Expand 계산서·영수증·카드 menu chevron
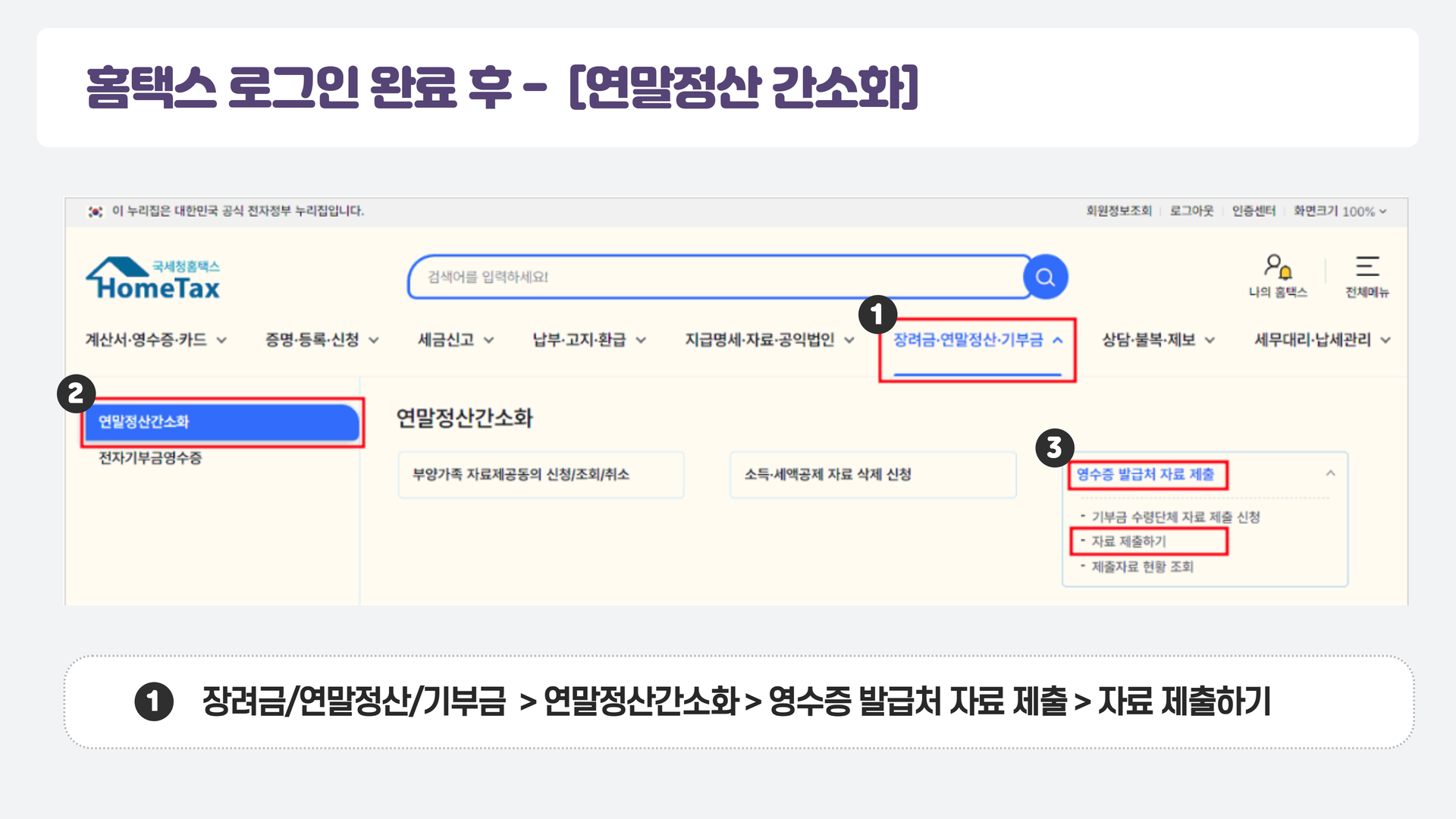 (x=221, y=340)
